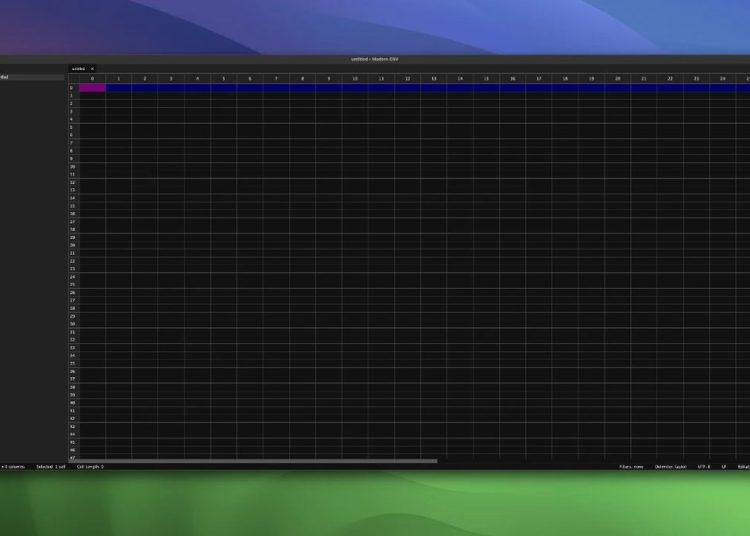Click row header 40
750x536 pixels.
72,402
